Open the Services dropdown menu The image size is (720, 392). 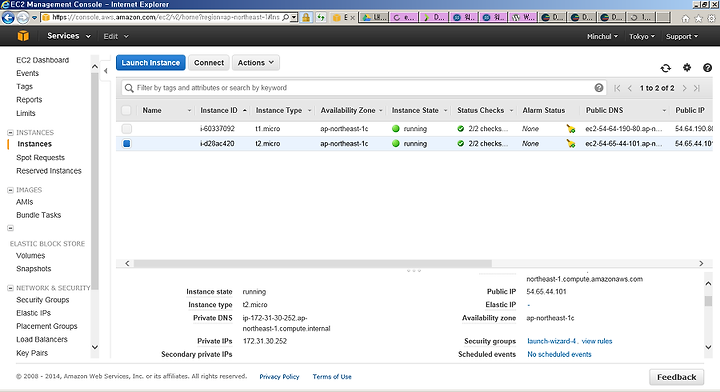69,36
